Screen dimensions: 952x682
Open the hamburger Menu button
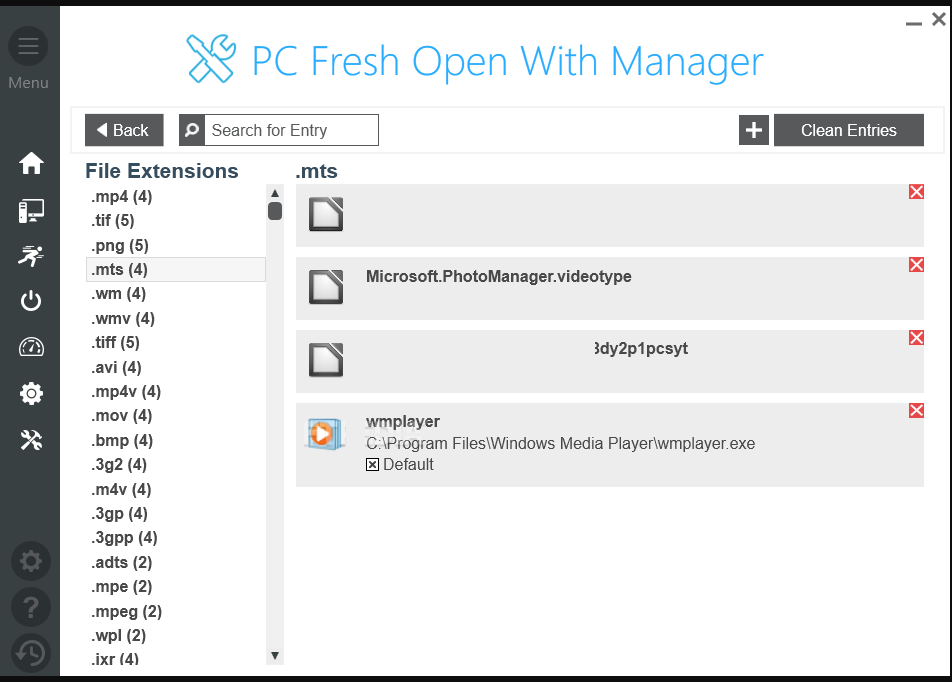click(28, 46)
